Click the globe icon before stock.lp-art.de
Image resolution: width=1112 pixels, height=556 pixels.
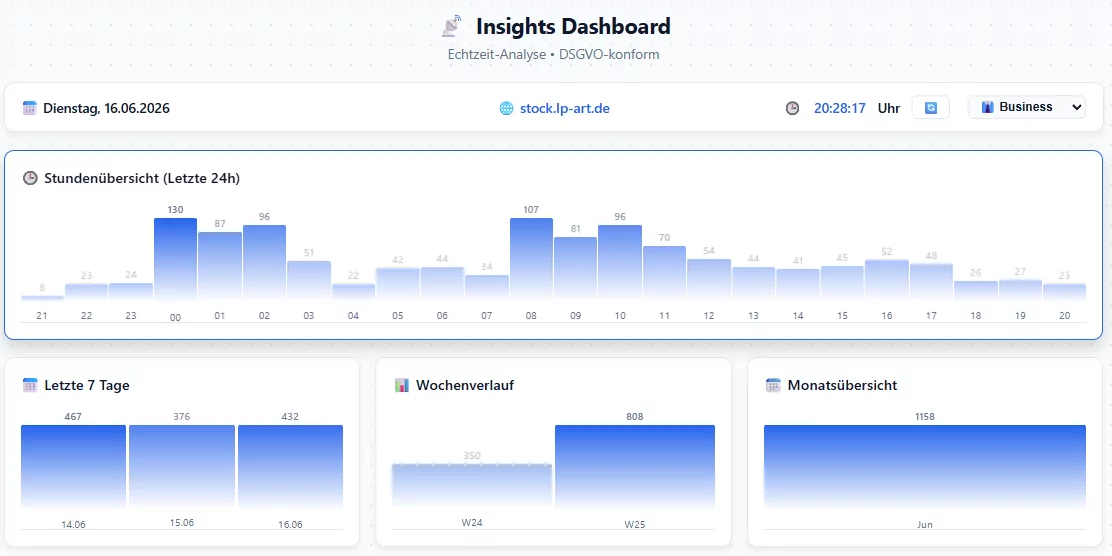(506, 109)
